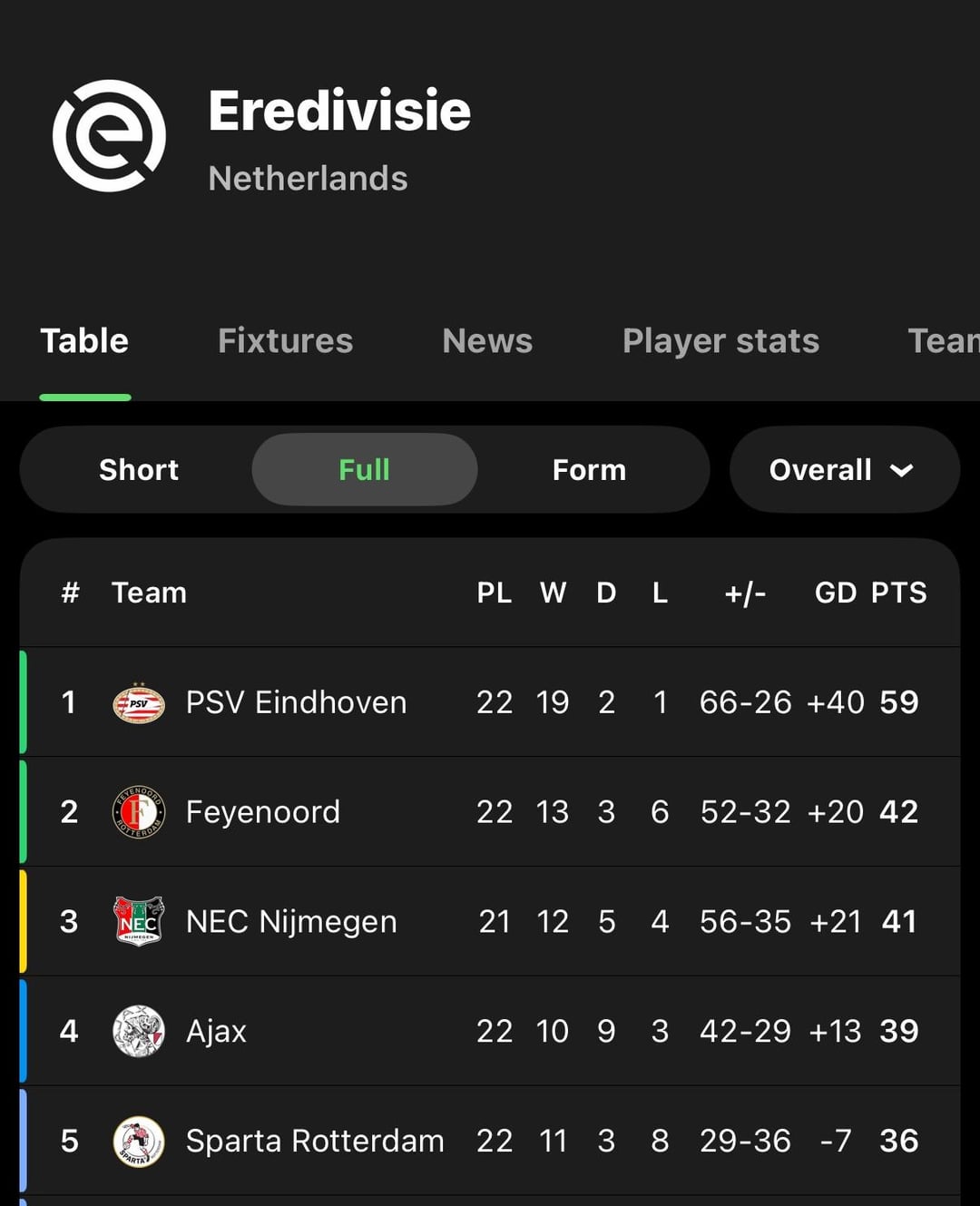
Task: Click the Feyenoord club crest
Action: tap(139, 812)
